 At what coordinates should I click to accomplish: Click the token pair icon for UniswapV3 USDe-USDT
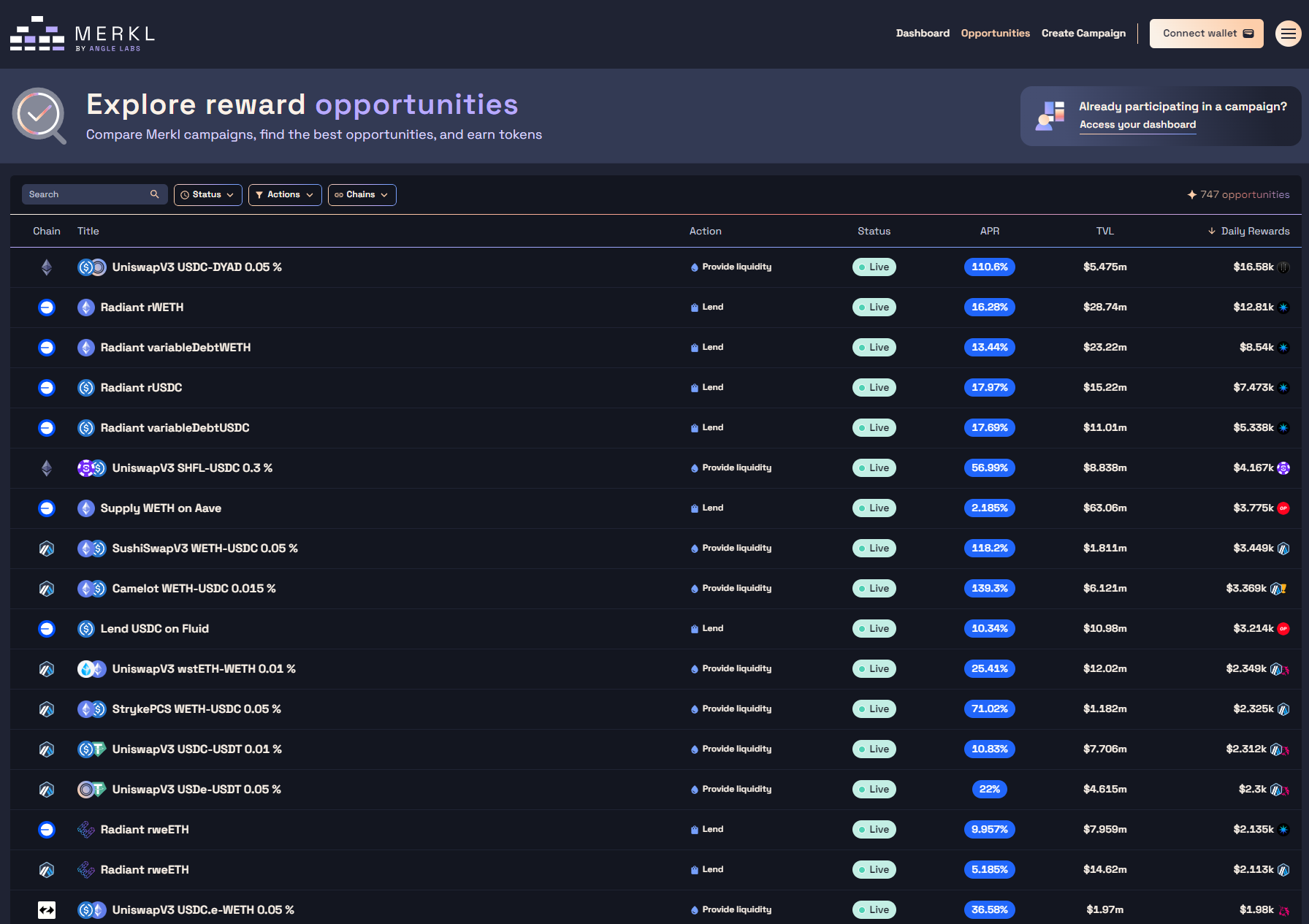[x=92, y=790]
